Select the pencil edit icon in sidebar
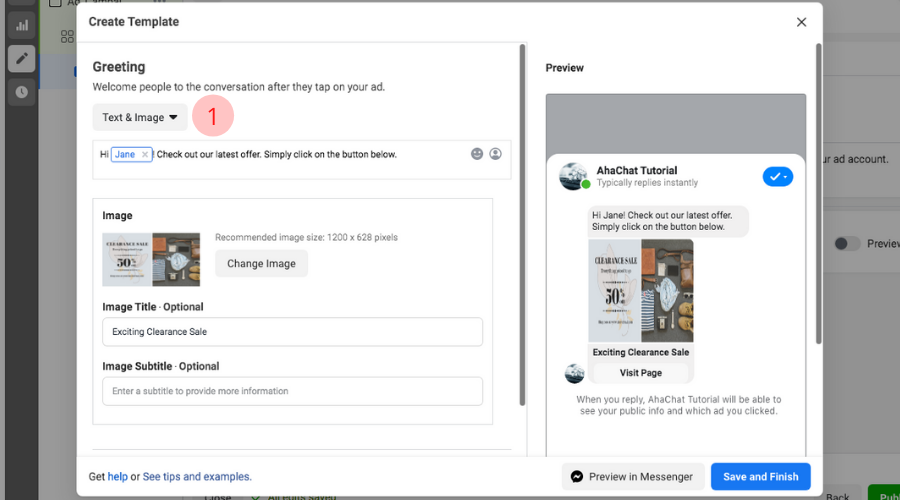 (x=22, y=59)
